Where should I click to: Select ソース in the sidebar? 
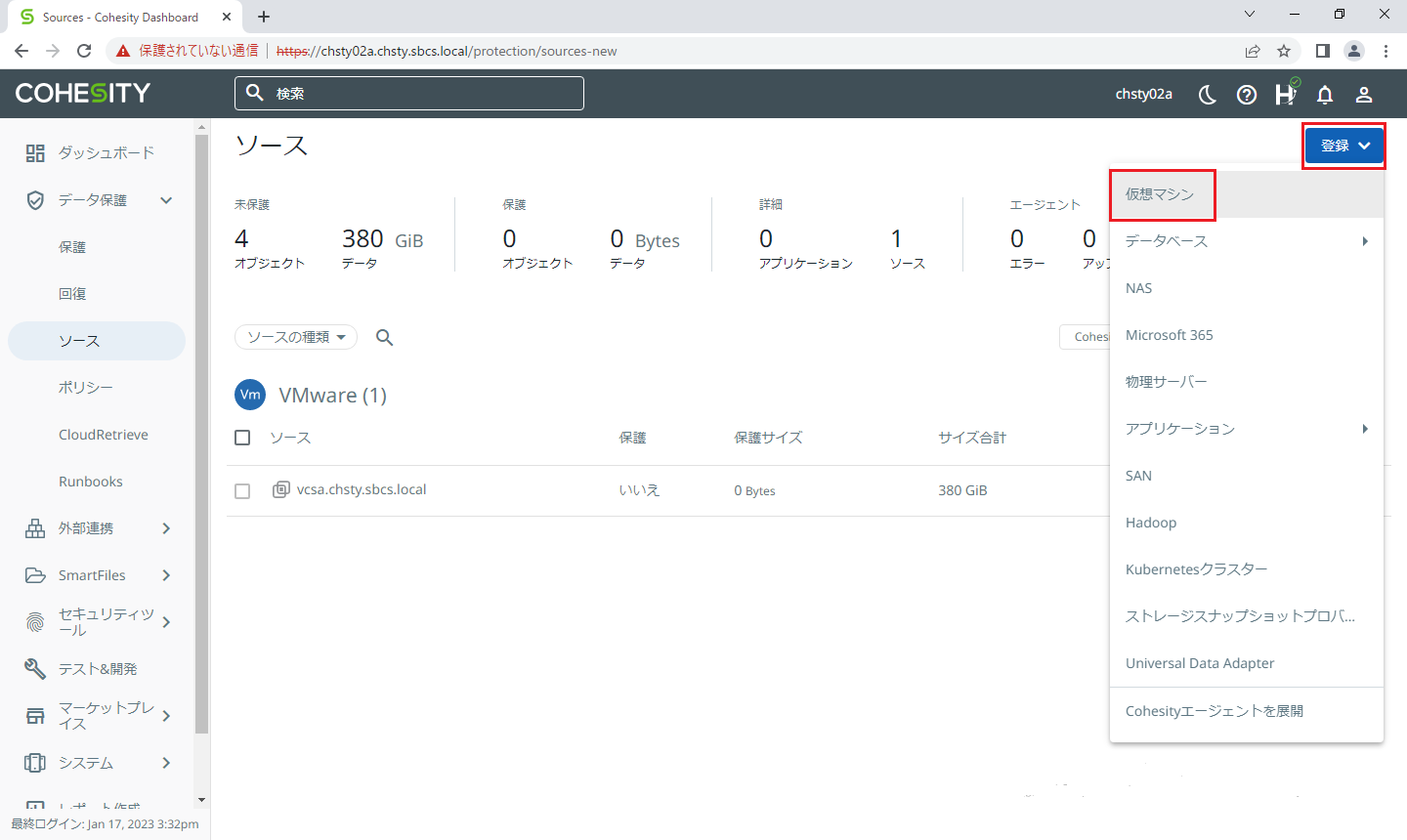98,341
